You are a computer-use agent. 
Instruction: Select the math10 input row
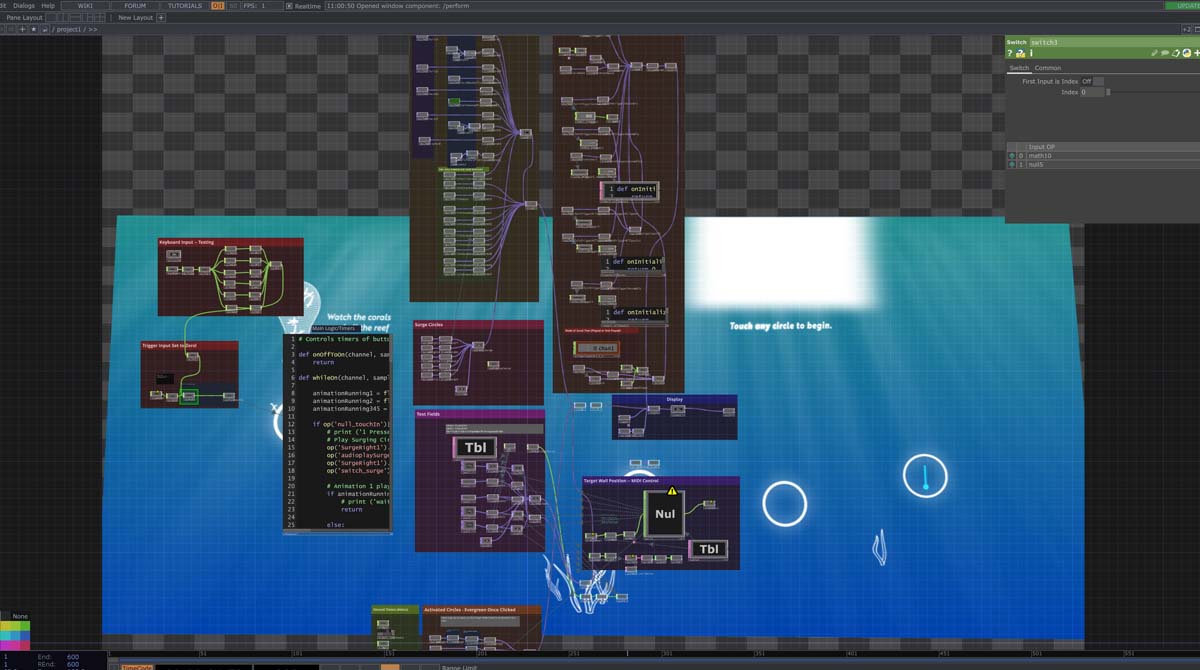point(1104,156)
